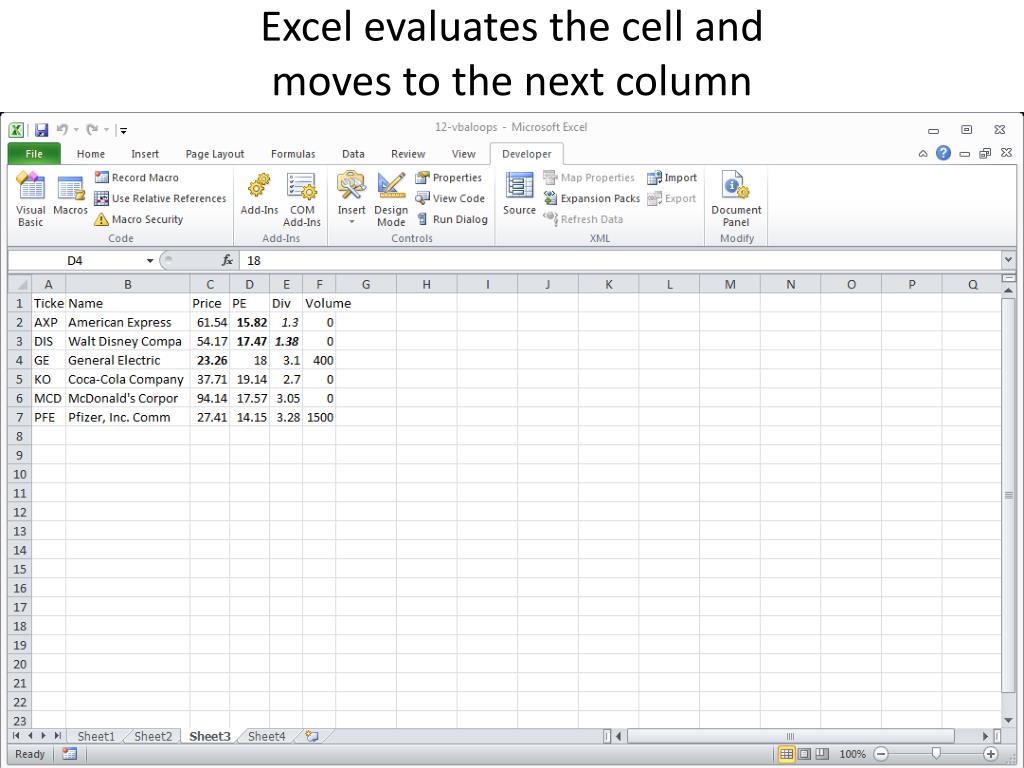
Task: Select column D header
Action: click(x=249, y=284)
